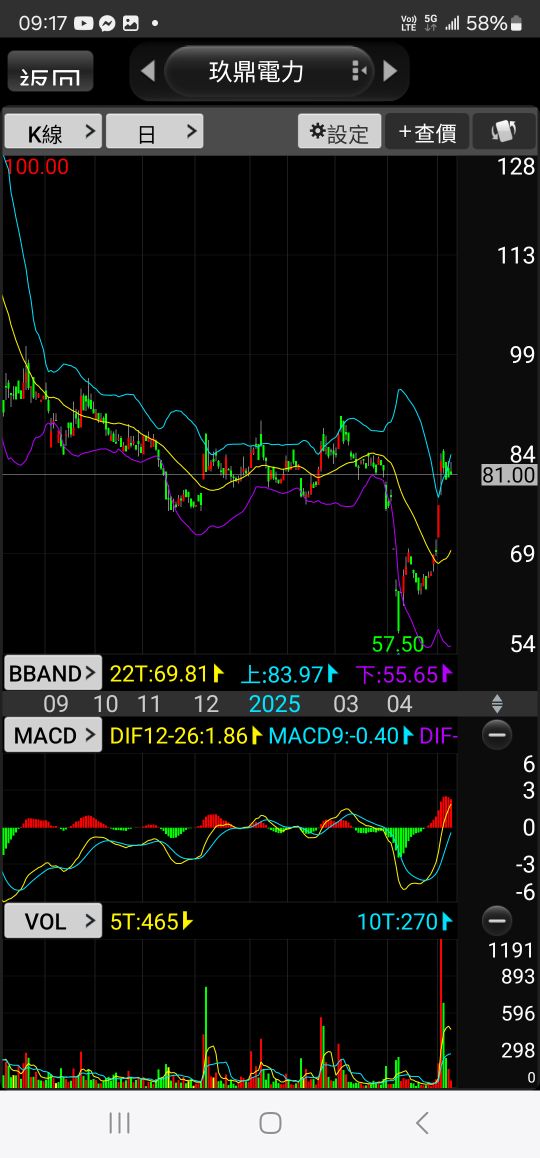Collapse the VOL panel with minus icon
Viewport: 540px width, 1158px height.
tap(496, 921)
